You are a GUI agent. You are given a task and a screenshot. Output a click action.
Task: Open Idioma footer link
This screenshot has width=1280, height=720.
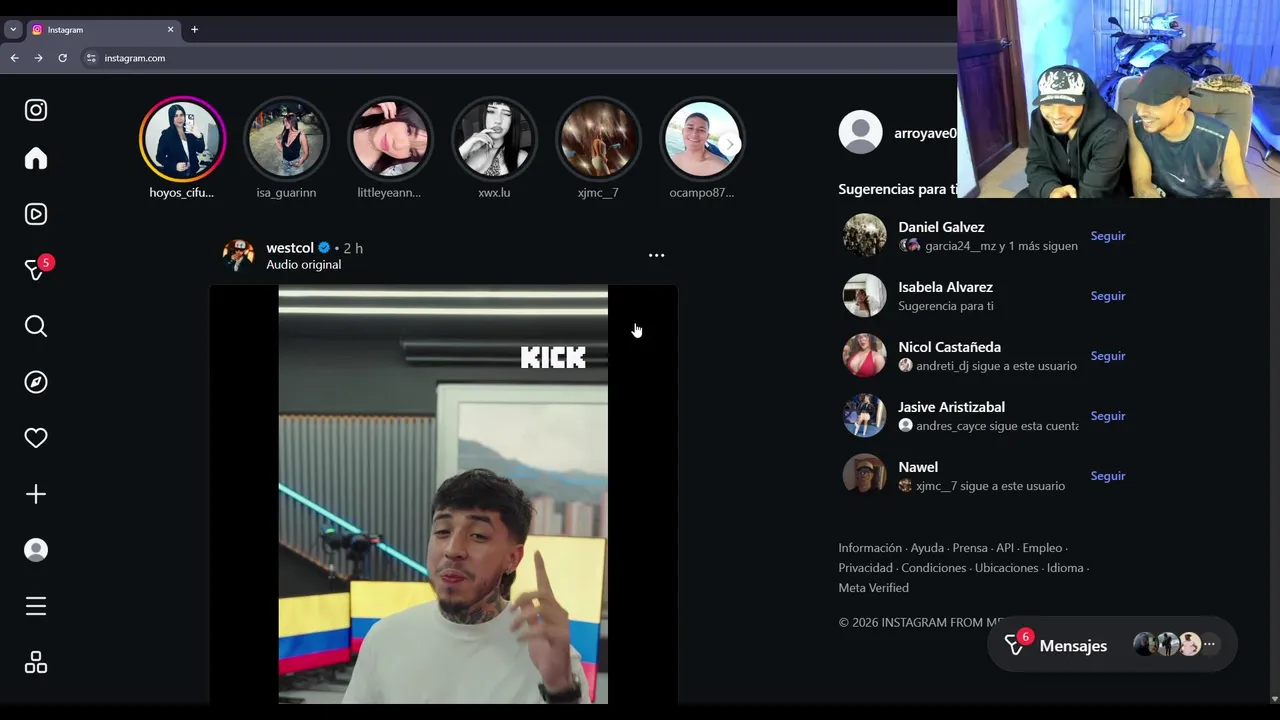(x=1065, y=568)
